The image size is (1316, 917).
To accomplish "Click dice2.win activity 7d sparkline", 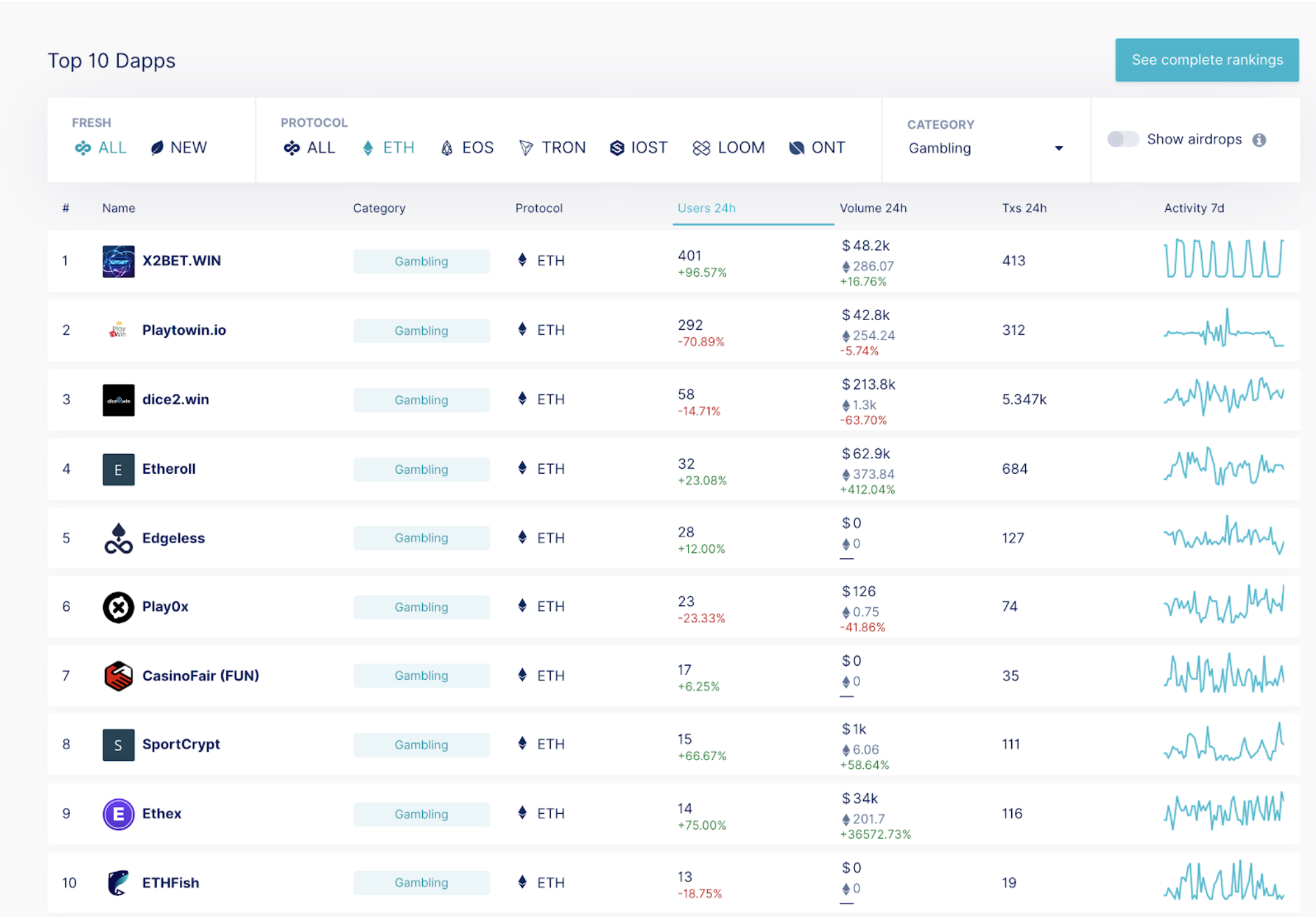I will click(1224, 397).
